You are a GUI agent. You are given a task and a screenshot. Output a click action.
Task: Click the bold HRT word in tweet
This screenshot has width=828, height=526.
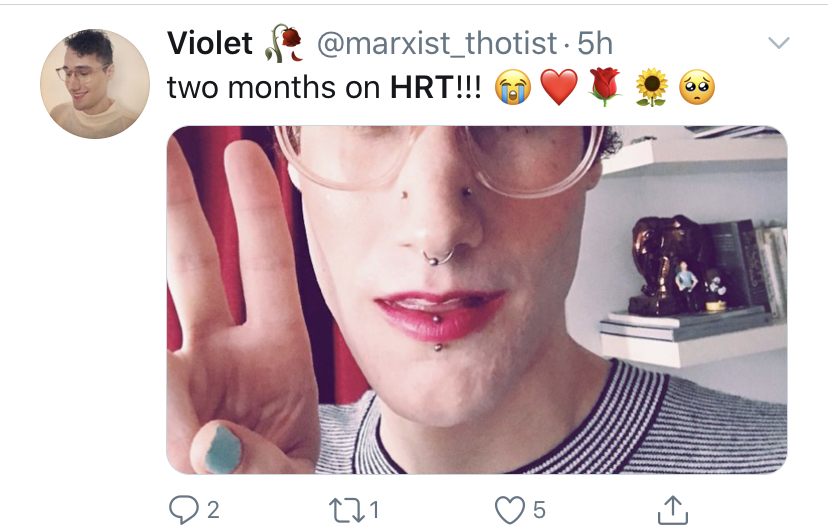pos(422,87)
